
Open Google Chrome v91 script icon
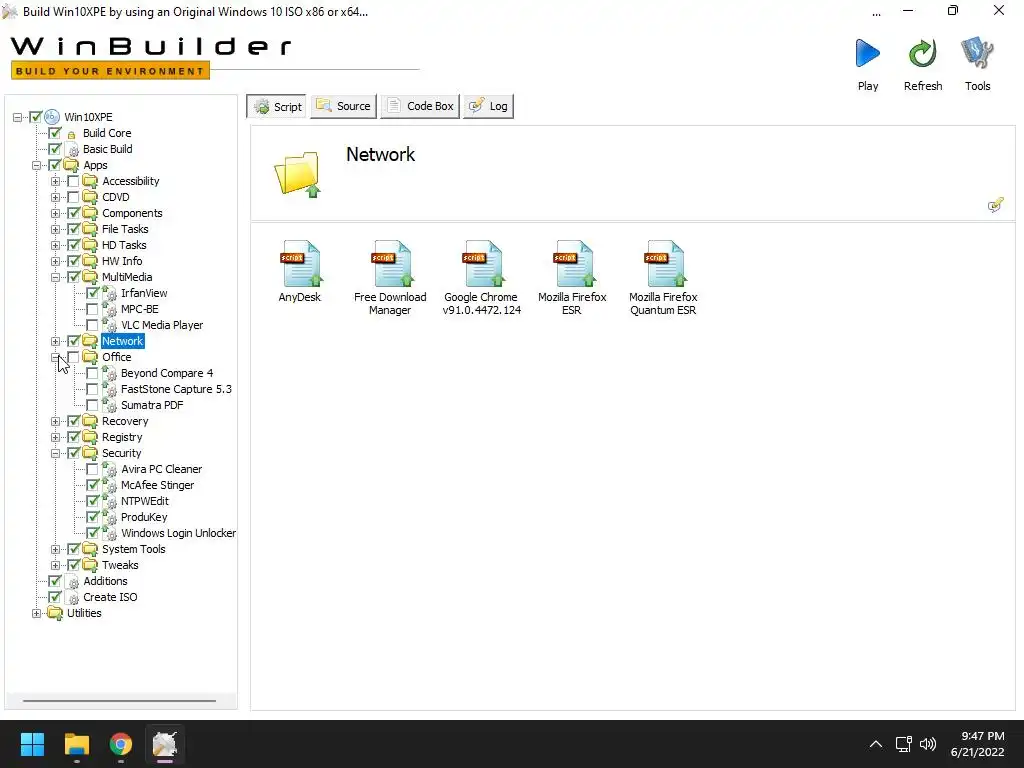click(x=481, y=264)
